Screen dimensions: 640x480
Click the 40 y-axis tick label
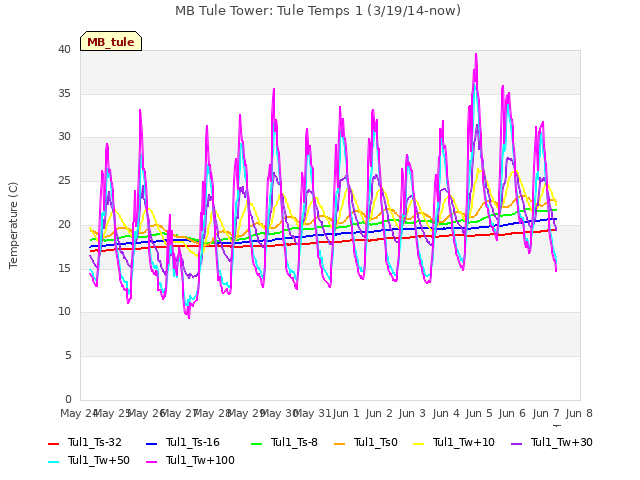[x=64, y=49]
